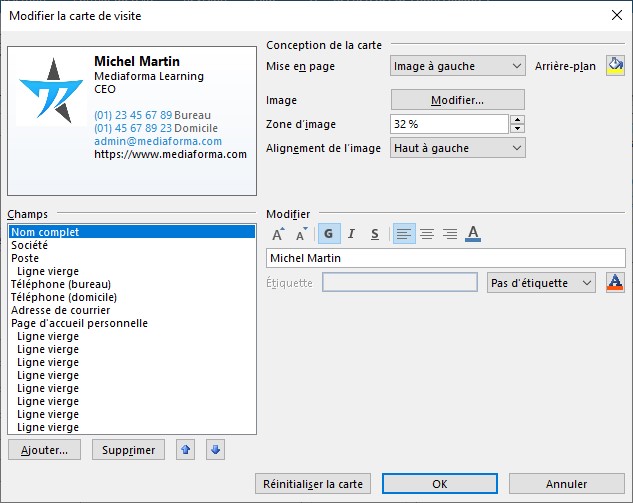Click the Modifier... image button
Screen dimensions: 633x503
[457, 100]
